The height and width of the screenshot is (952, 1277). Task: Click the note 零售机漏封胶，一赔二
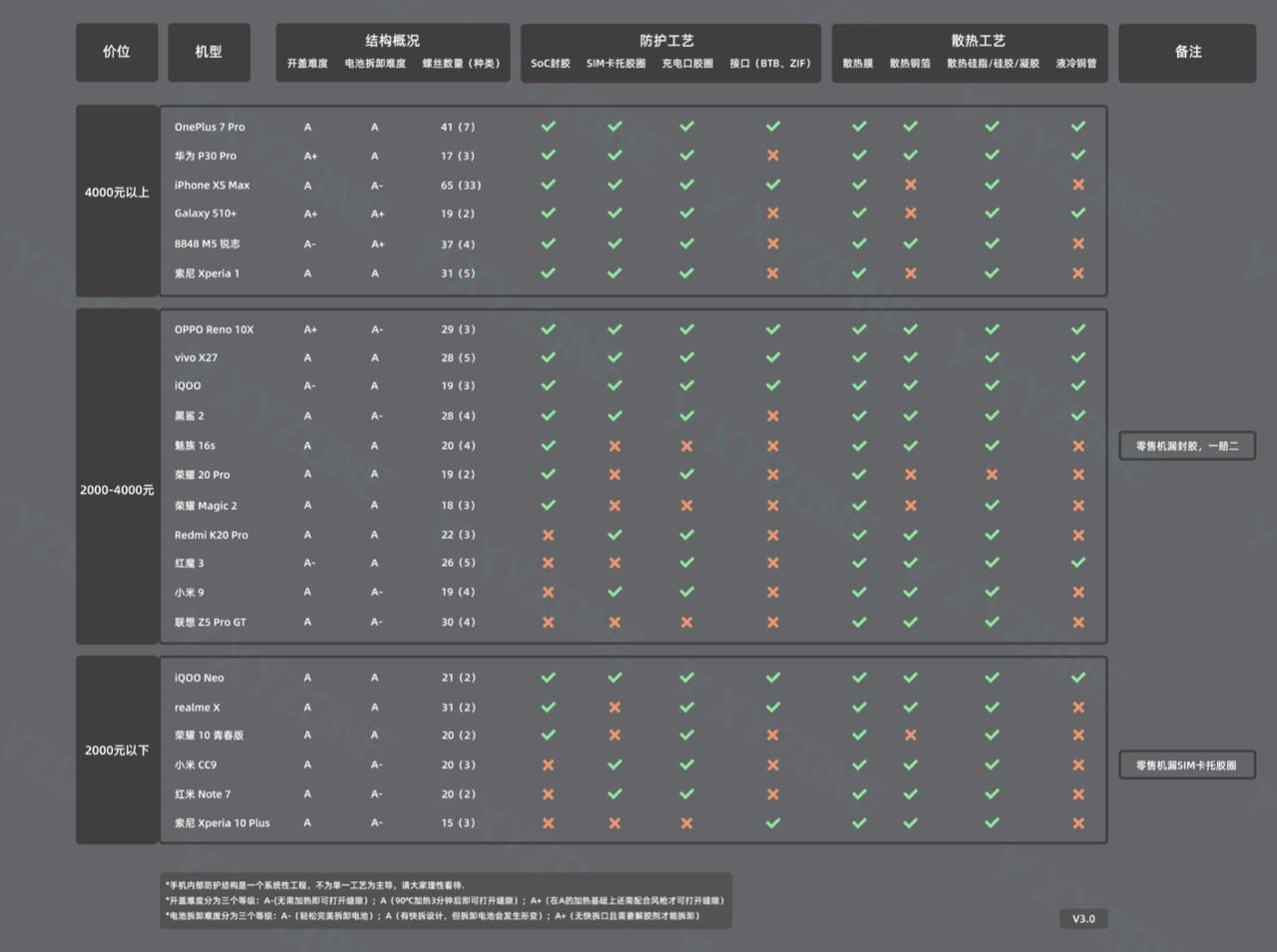(1187, 446)
